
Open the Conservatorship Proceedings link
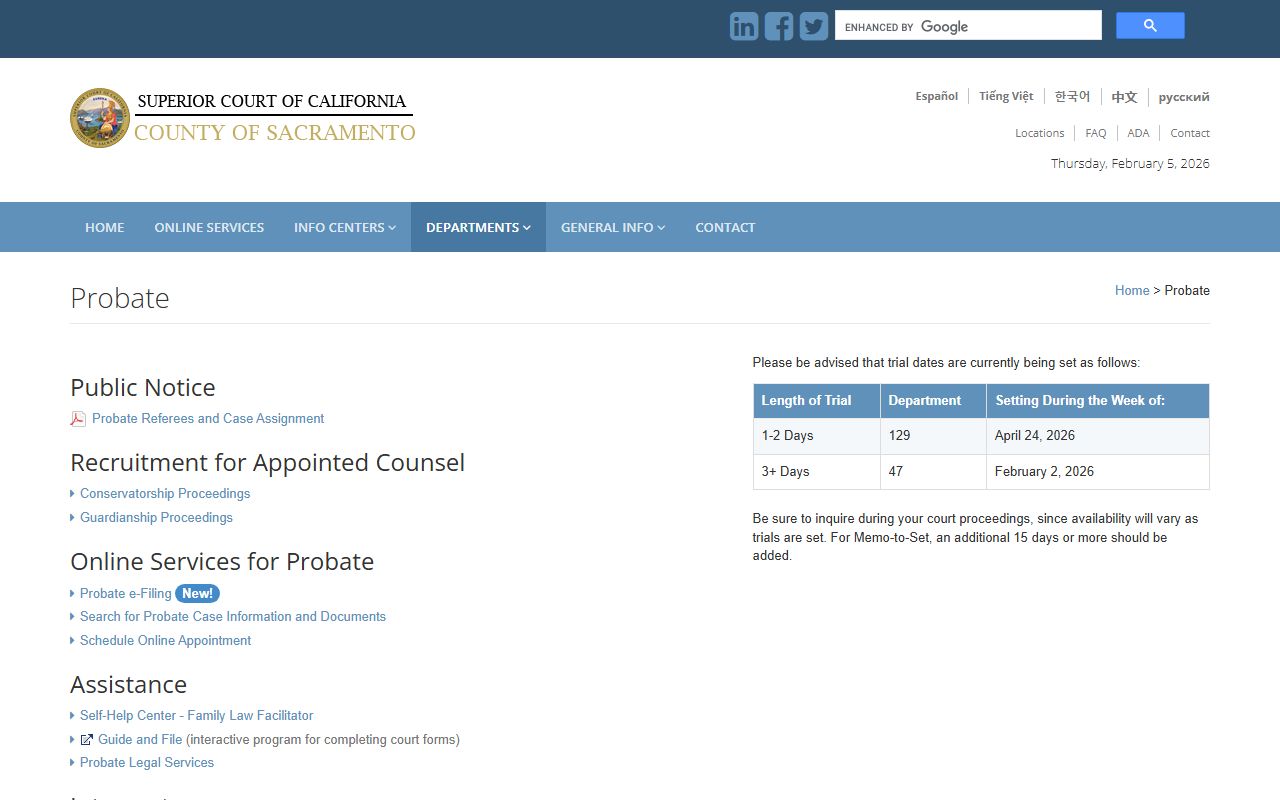(x=165, y=493)
